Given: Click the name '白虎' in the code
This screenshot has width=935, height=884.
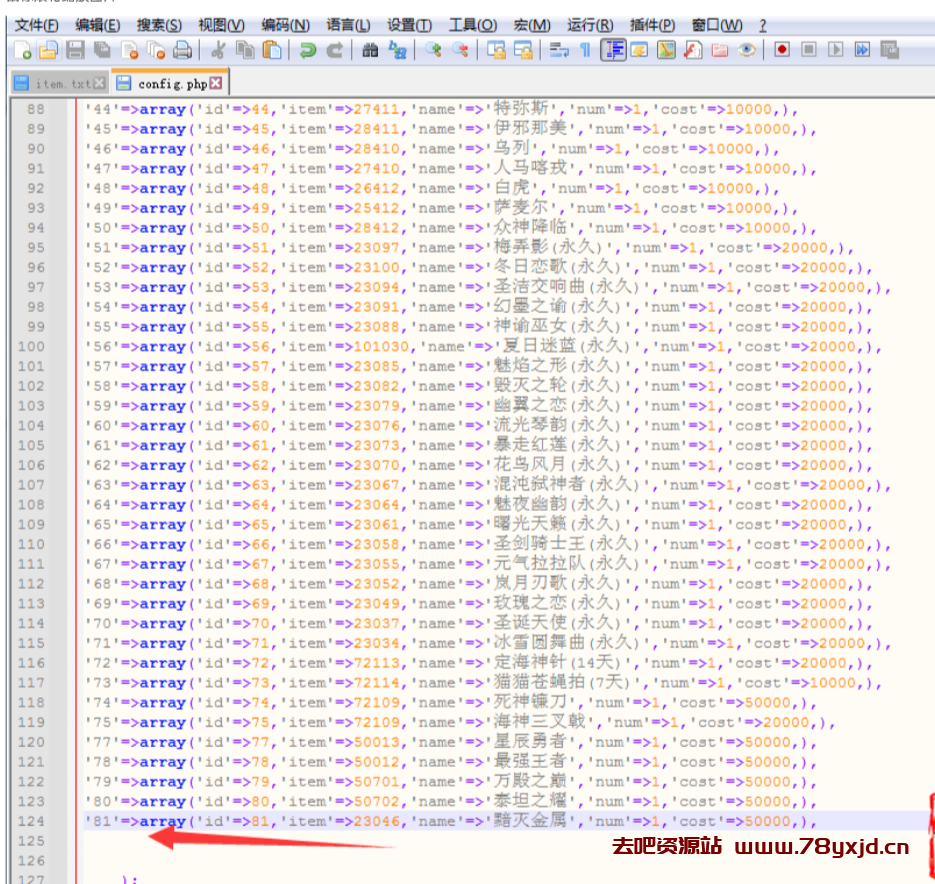Looking at the screenshot, I should [512, 188].
